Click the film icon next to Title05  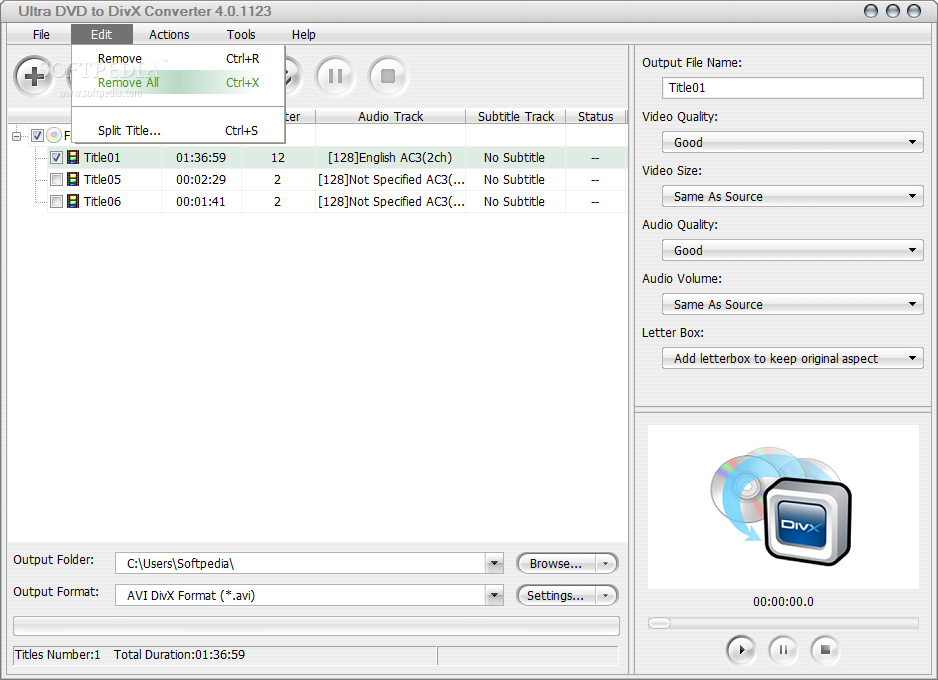coord(73,179)
